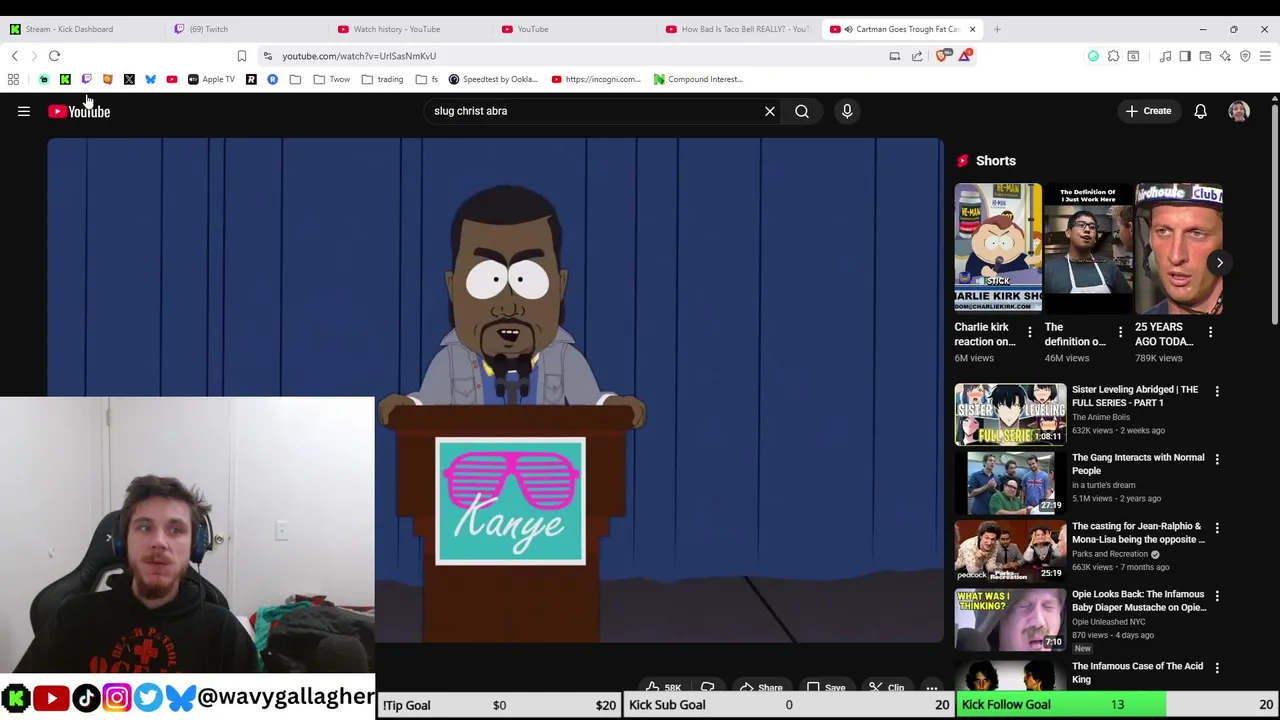This screenshot has width=1280, height=720.
Task: Open Brave Rewards triangle icon
Action: coord(964,56)
